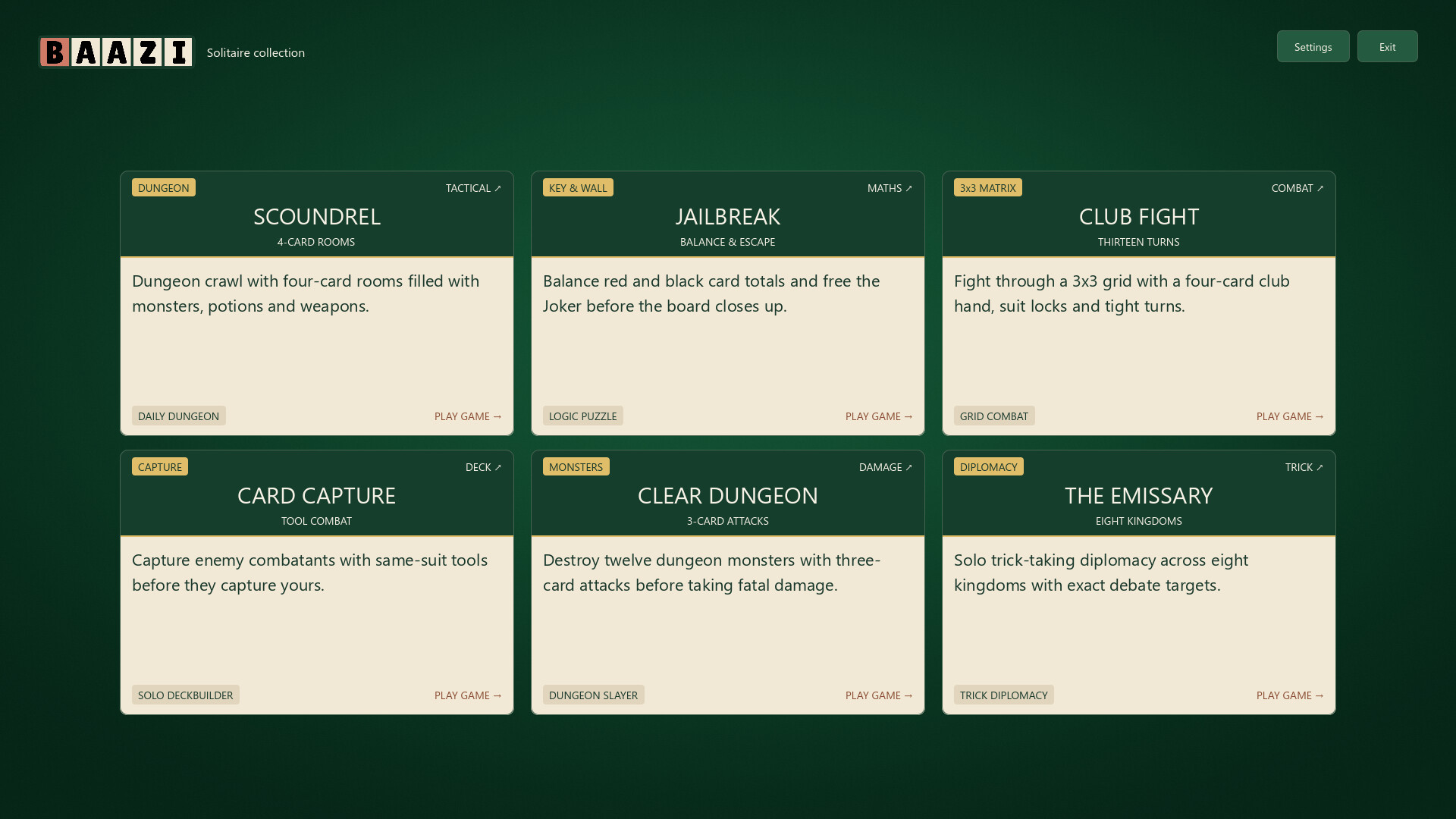Select the SCOUNDREL game title
The width and height of the screenshot is (1456, 819).
click(317, 216)
